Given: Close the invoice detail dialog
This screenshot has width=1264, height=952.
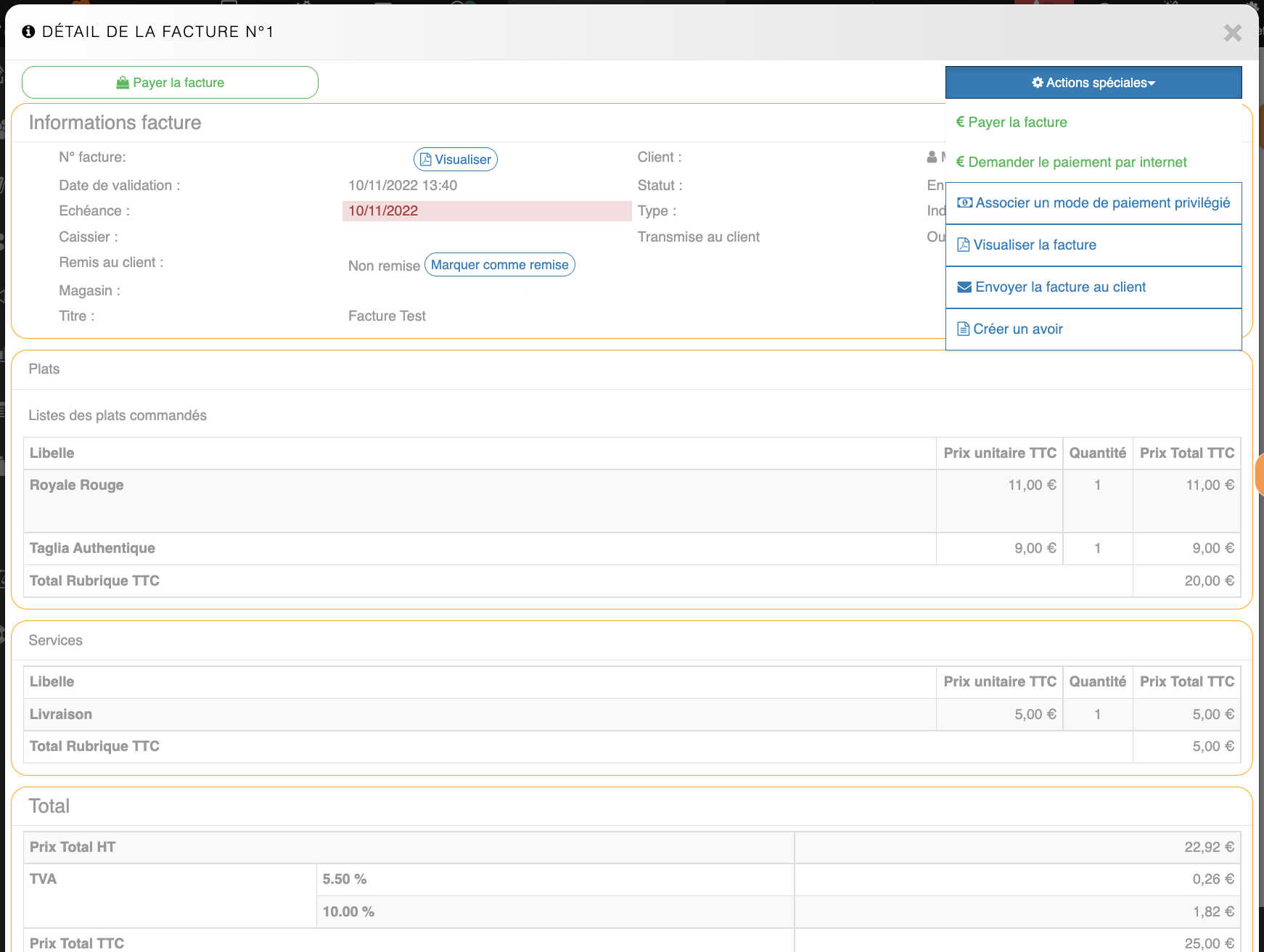Looking at the screenshot, I should coord(1232,33).
